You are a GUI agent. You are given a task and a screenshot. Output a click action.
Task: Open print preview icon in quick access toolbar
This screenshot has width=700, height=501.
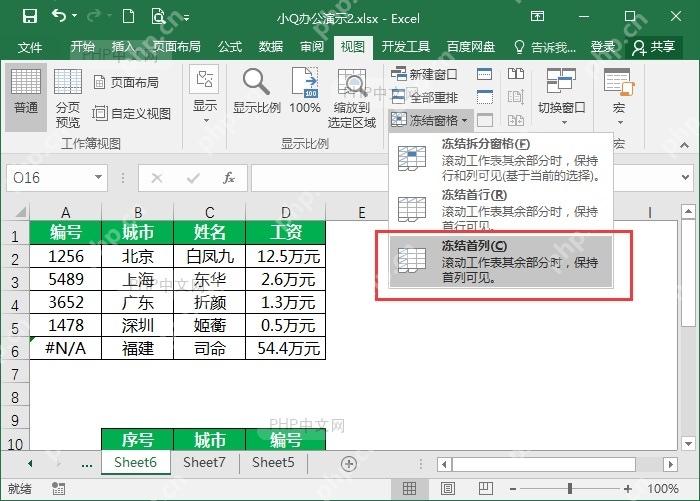(158, 17)
